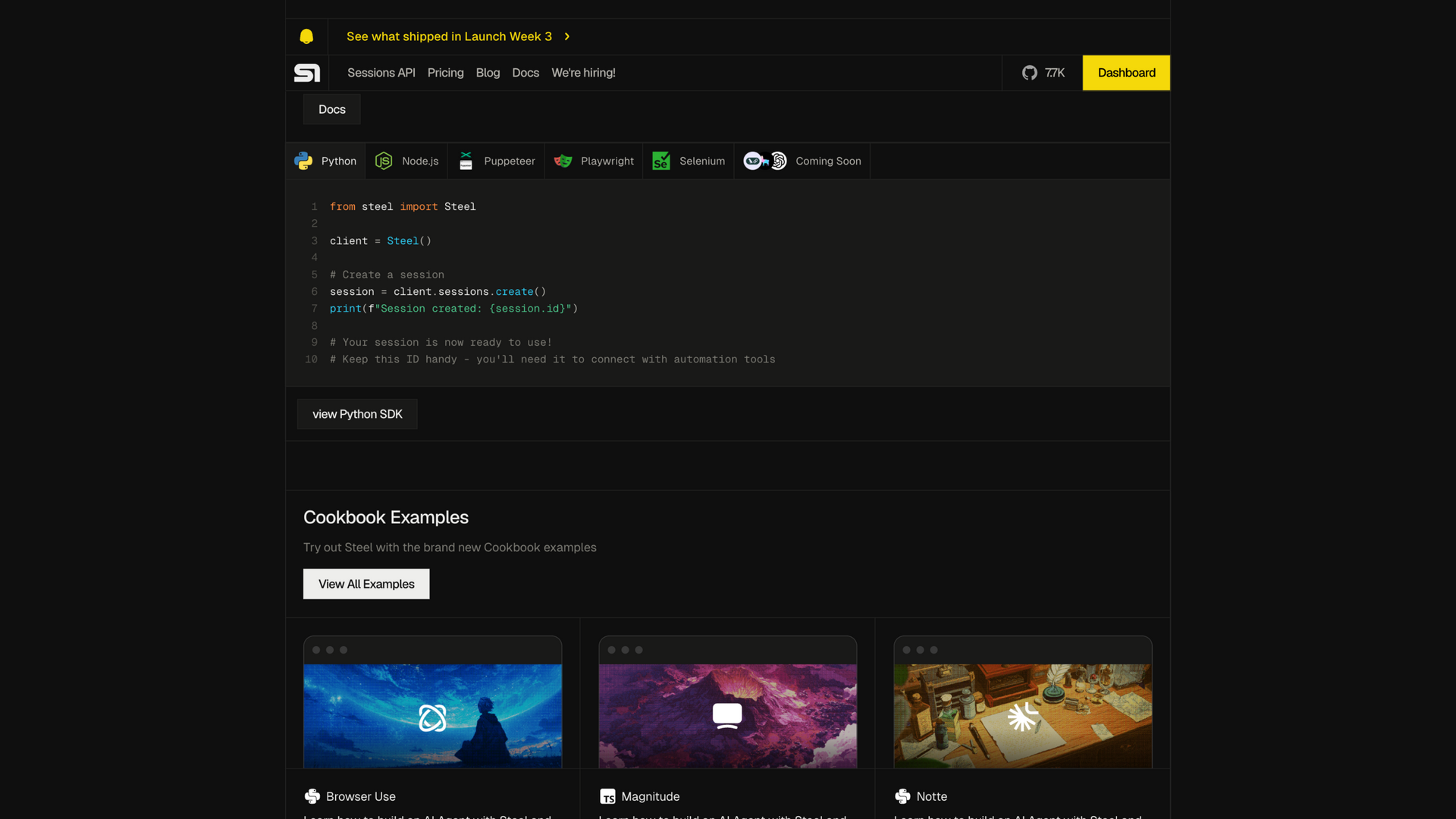Click Browser Use icon on blue thumbnail
The height and width of the screenshot is (819, 1456).
tap(432, 717)
